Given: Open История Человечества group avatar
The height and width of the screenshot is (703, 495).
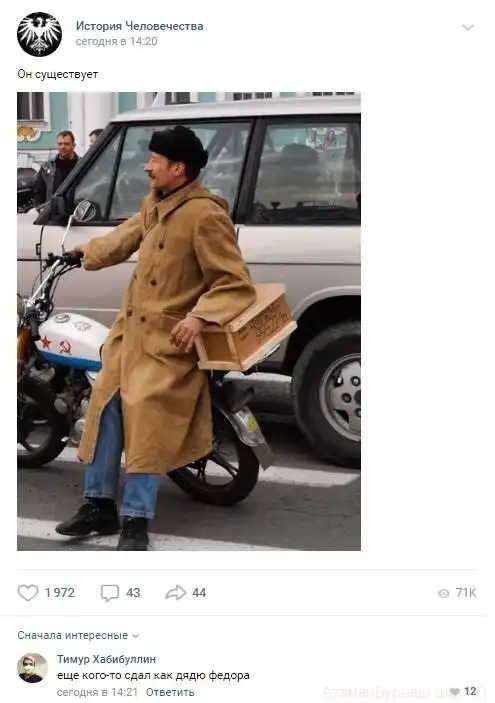Looking at the screenshot, I should pyautogui.click(x=39, y=34).
